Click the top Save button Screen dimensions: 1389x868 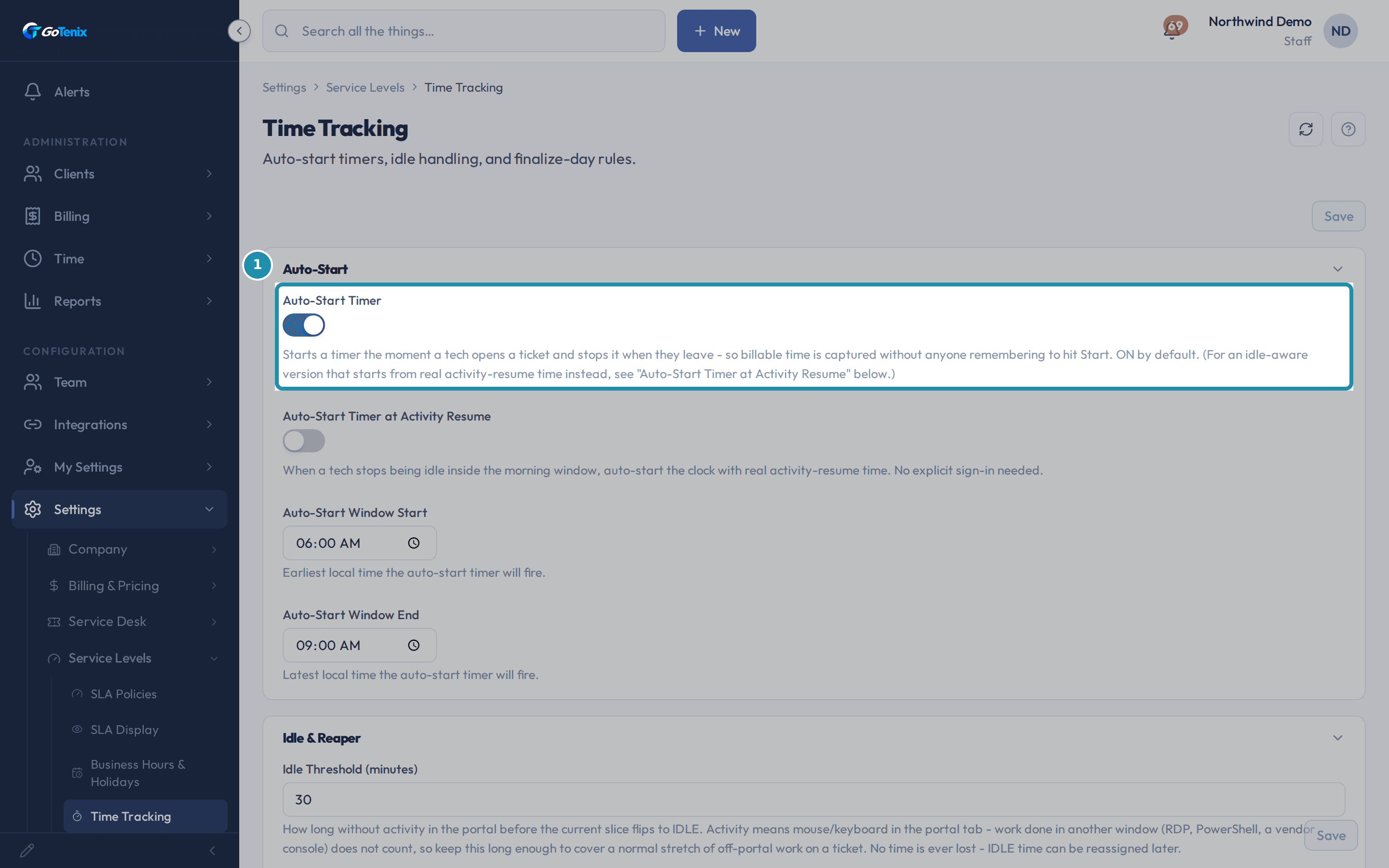click(x=1338, y=217)
